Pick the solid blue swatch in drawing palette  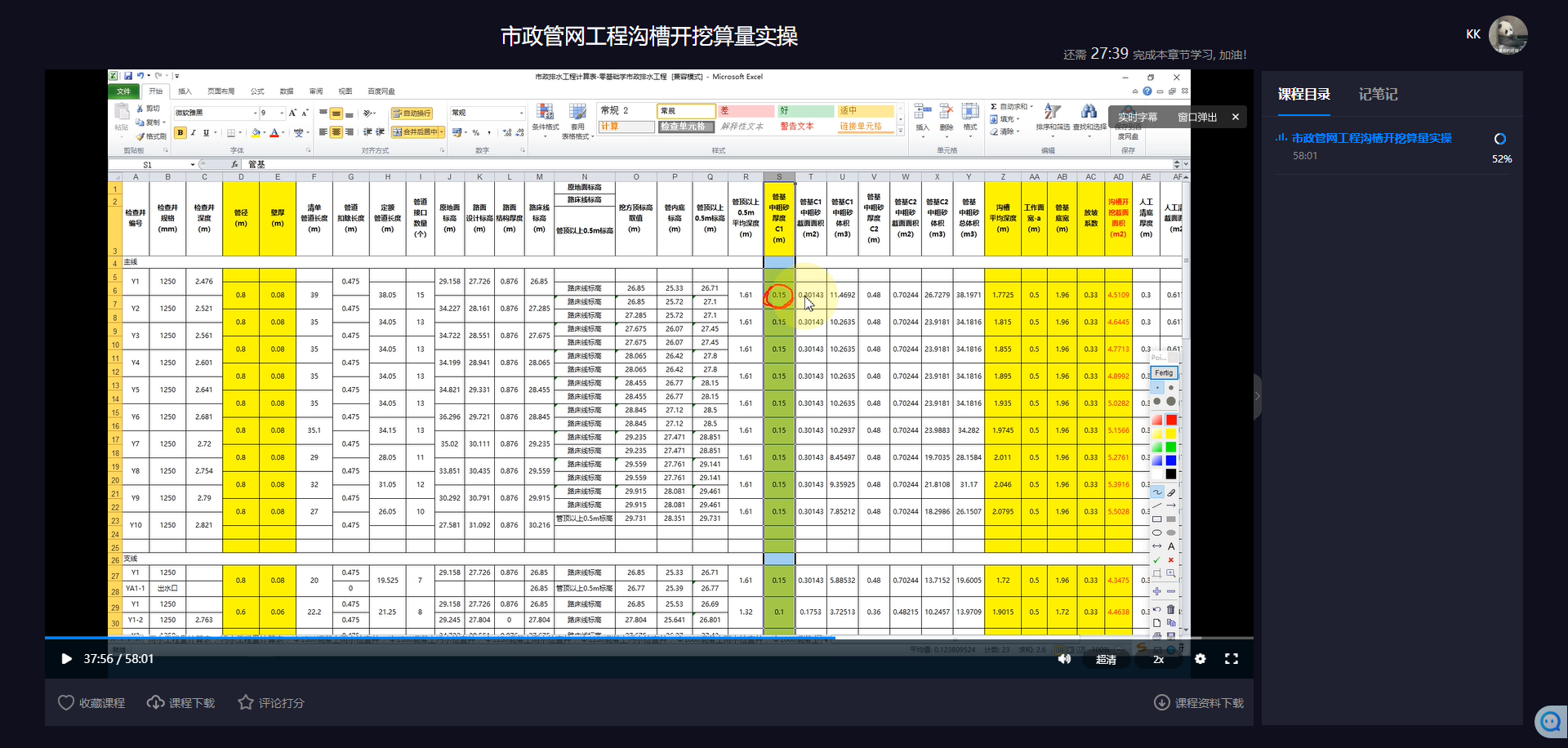(x=1171, y=461)
